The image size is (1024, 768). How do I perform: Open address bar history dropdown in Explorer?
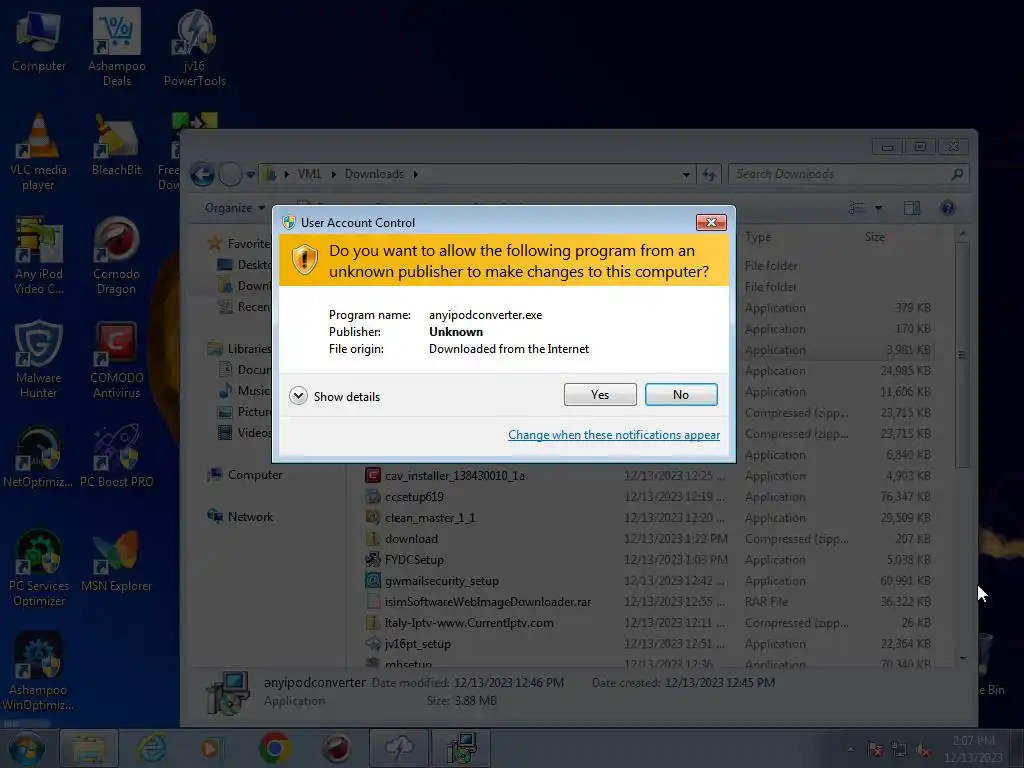[x=686, y=174]
